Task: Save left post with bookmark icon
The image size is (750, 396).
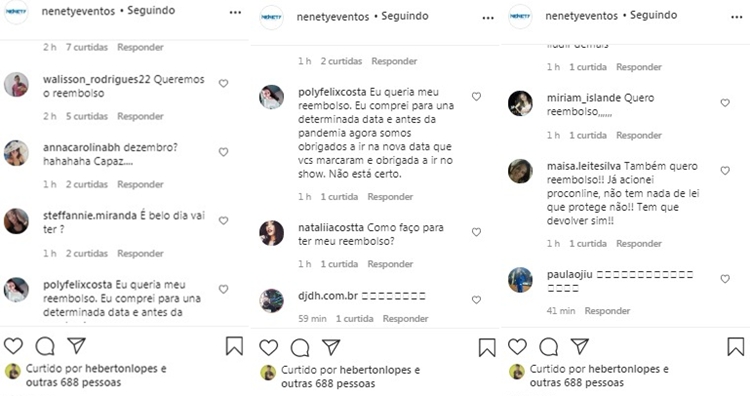Action: pyautogui.click(x=234, y=346)
